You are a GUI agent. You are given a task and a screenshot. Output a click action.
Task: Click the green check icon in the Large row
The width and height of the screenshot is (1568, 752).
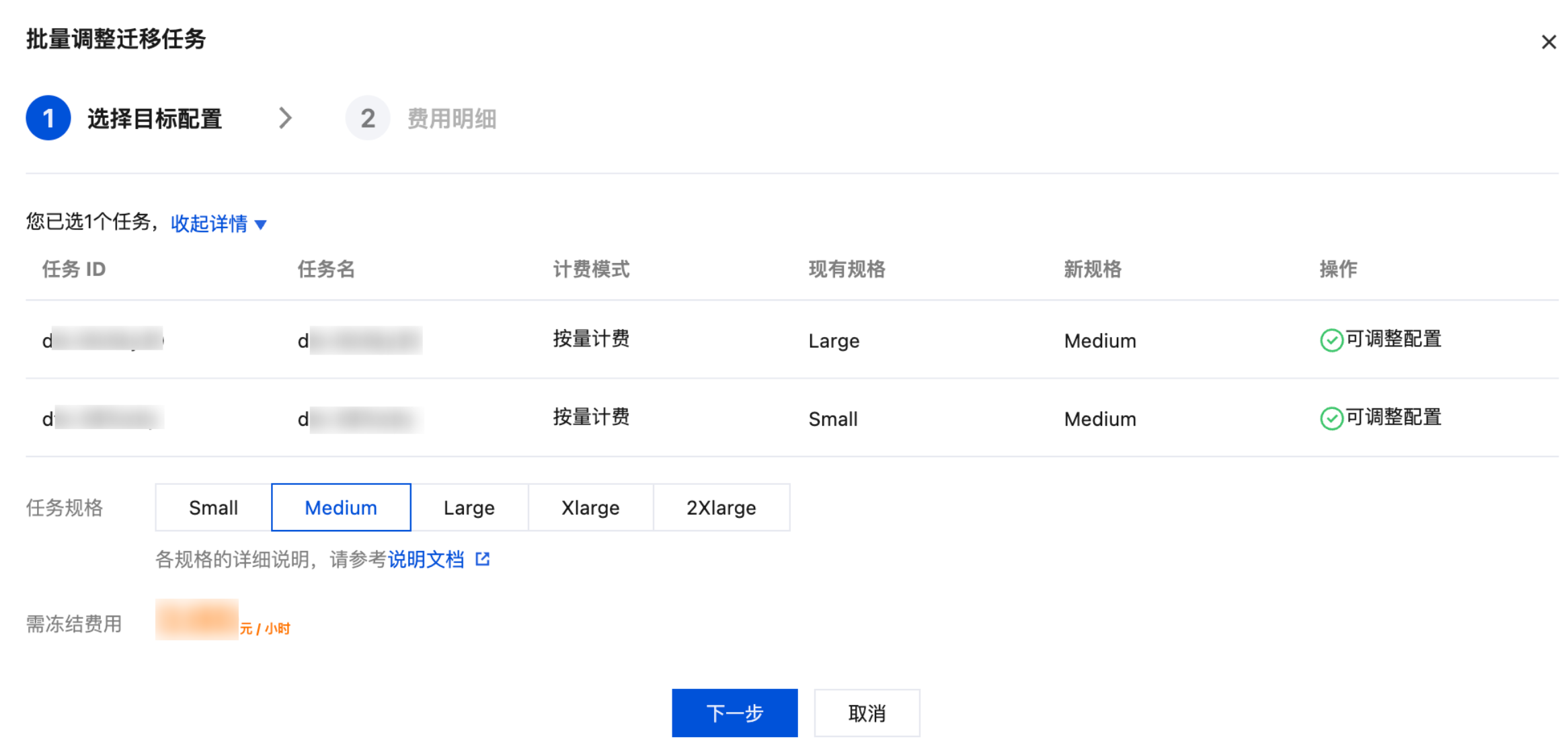(1331, 340)
